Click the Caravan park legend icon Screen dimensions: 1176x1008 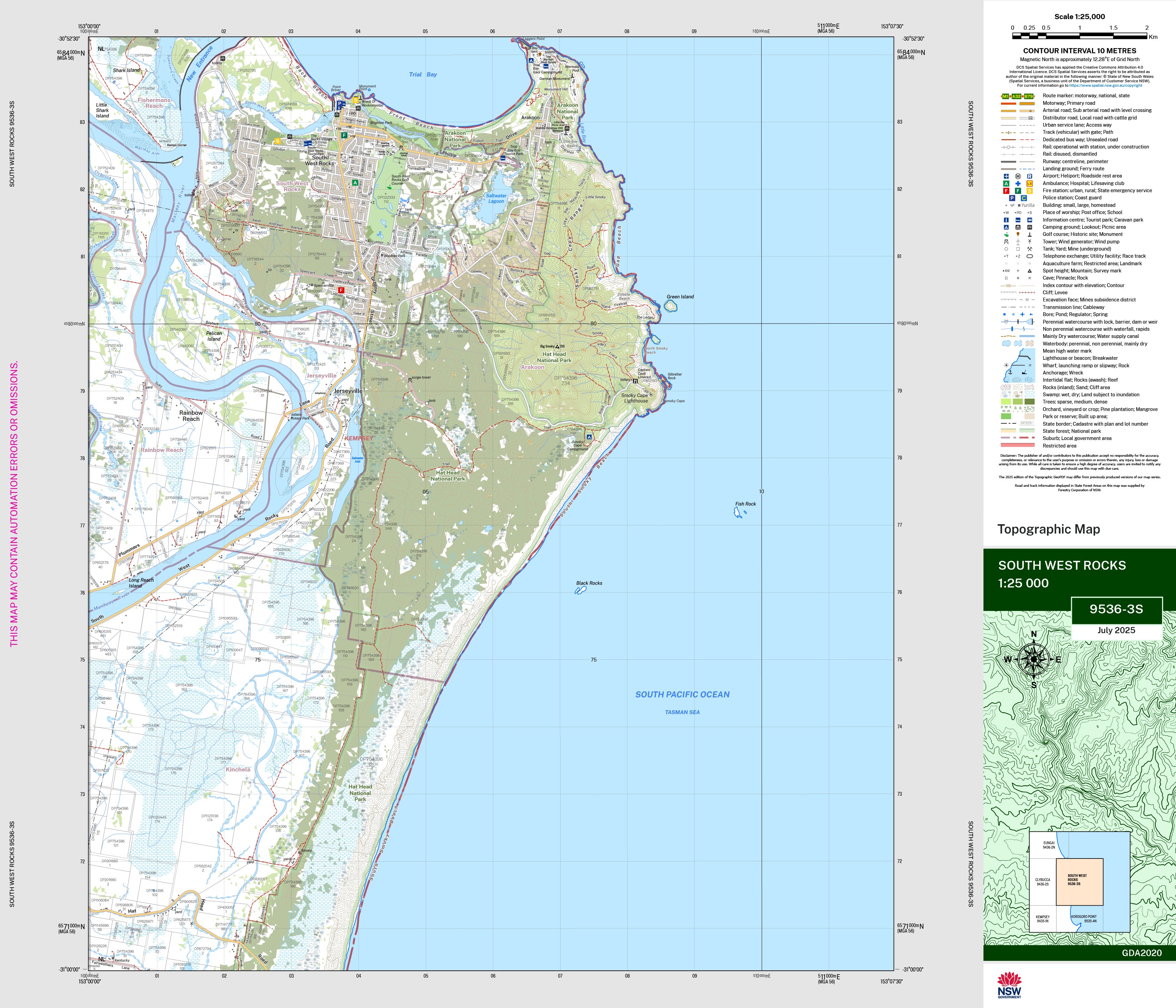click(x=1030, y=220)
